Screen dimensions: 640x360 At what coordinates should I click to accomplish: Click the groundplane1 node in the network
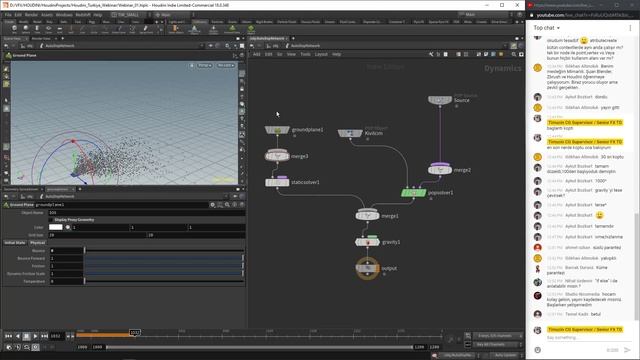click(x=277, y=130)
